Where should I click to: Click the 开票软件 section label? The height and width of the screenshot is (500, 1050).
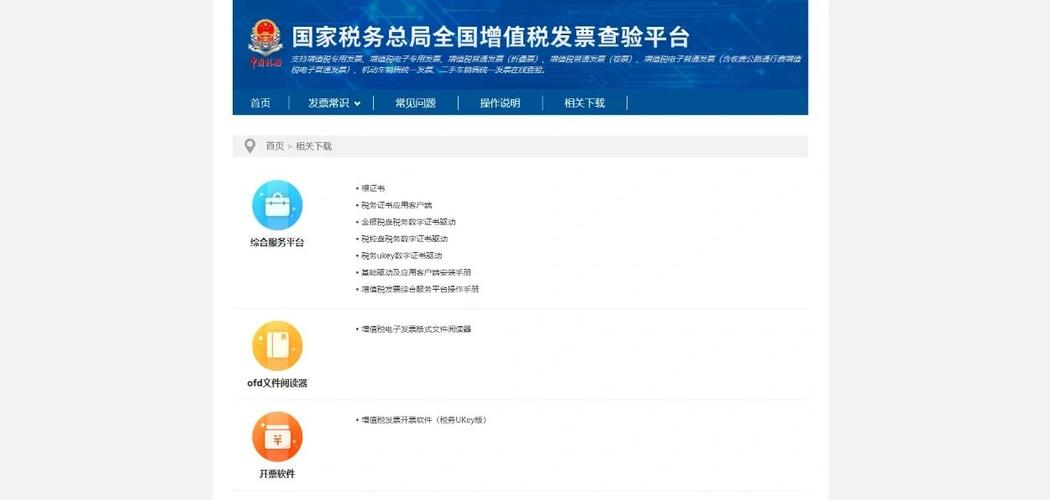277,474
